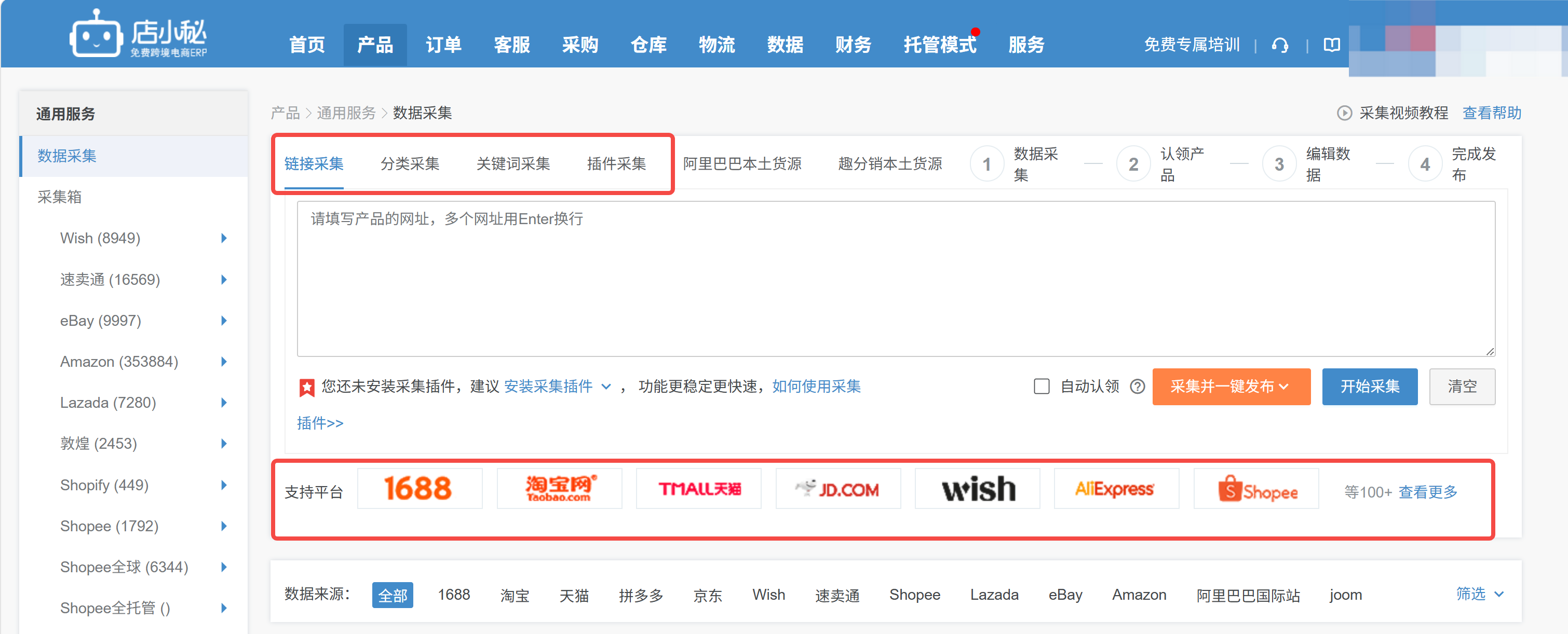Click the 免费专属培训 link
Image resolution: width=1568 pixels, height=634 pixels.
point(1191,45)
